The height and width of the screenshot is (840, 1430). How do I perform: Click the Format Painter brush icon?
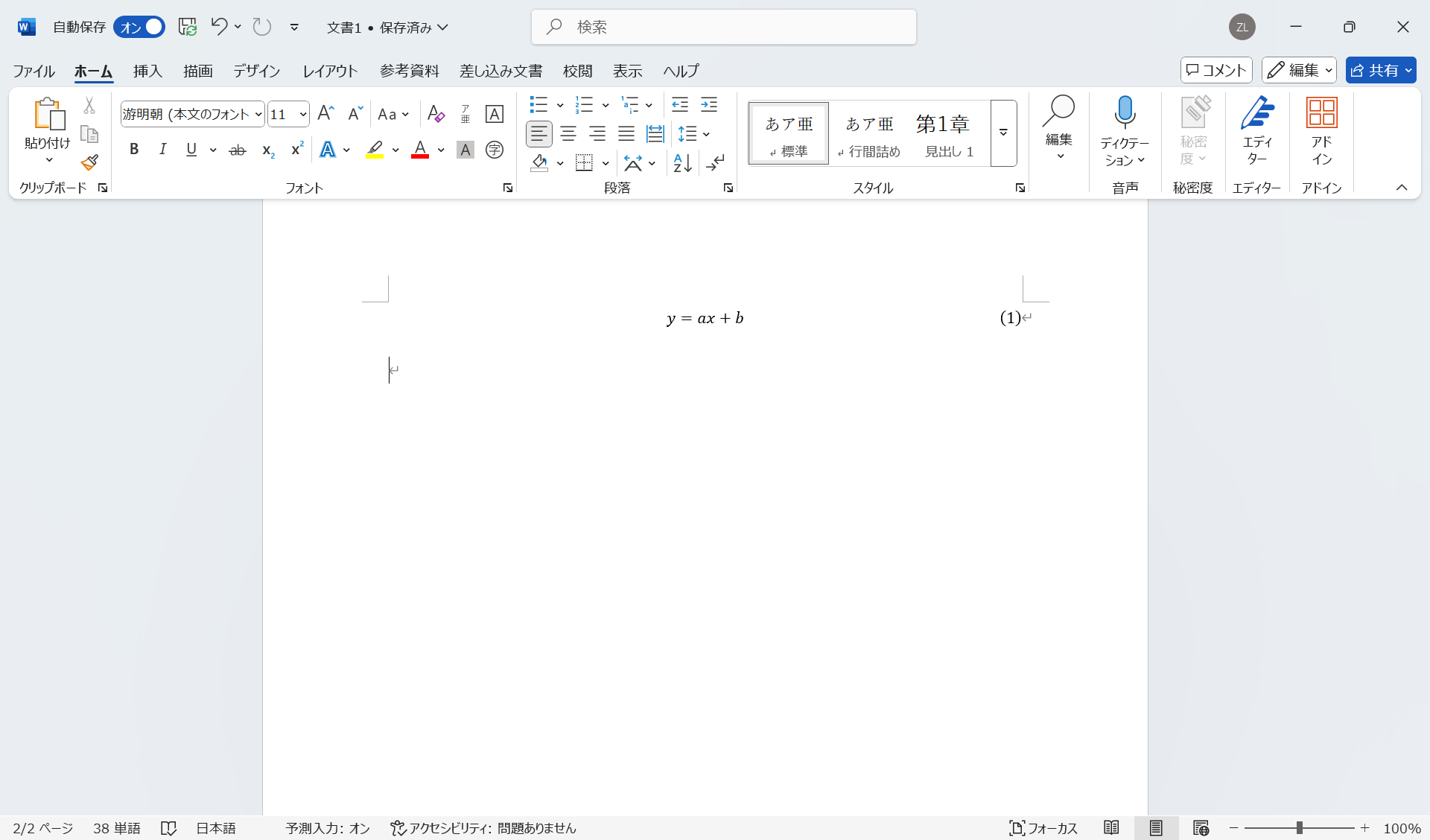(x=90, y=162)
